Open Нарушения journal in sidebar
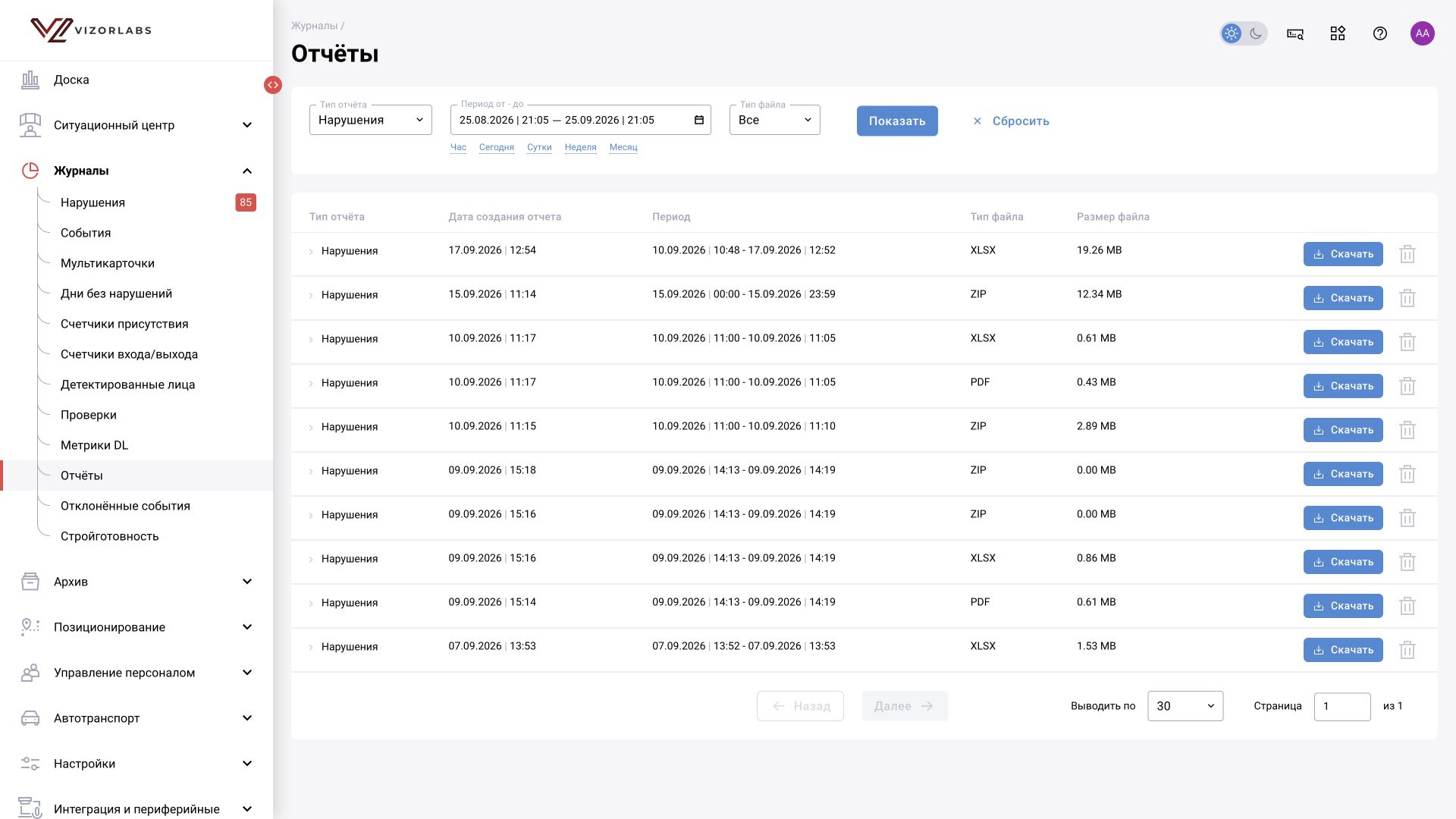The image size is (1456, 819). pos(93,202)
